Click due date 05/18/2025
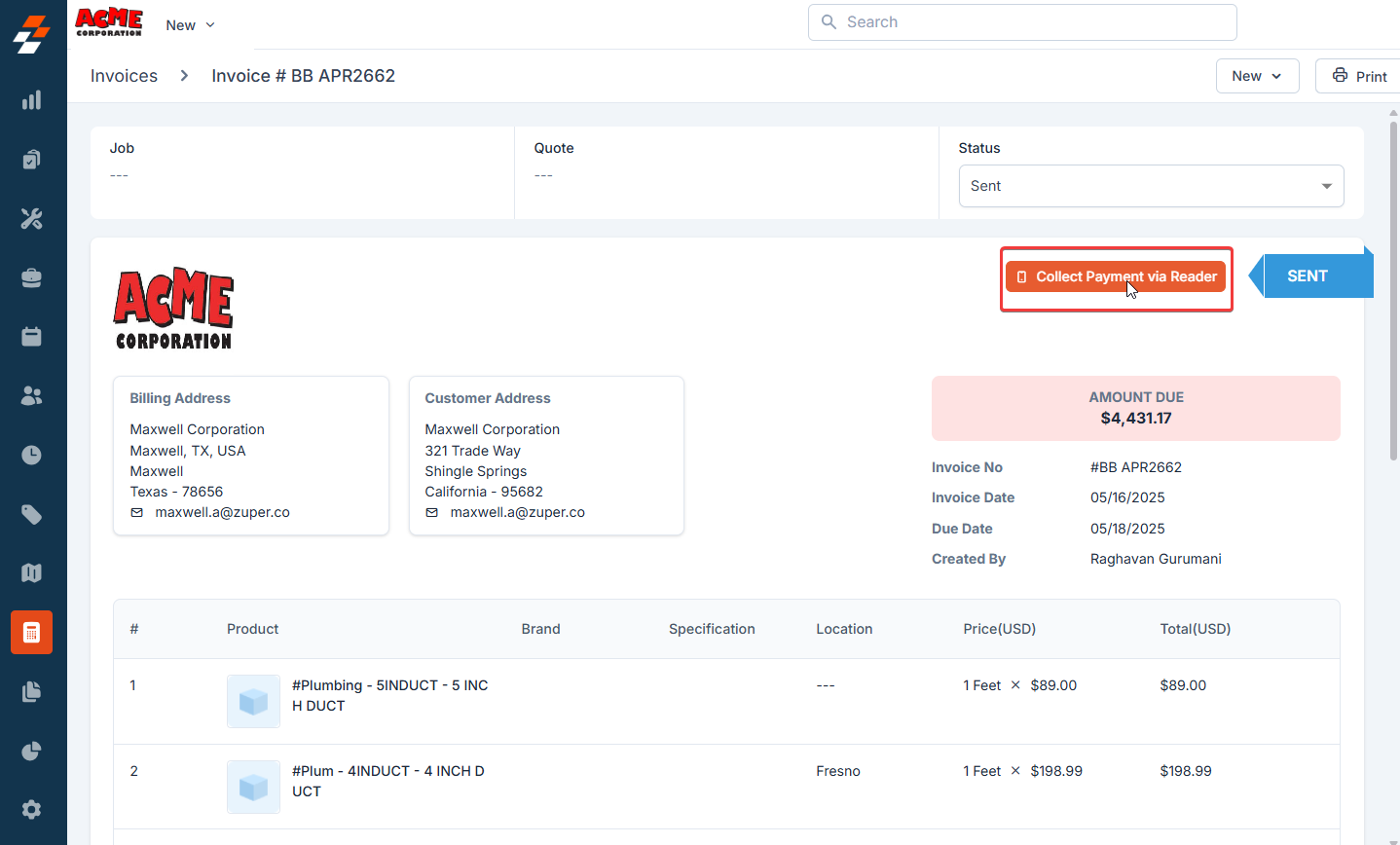The width and height of the screenshot is (1400, 845). (x=1127, y=529)
